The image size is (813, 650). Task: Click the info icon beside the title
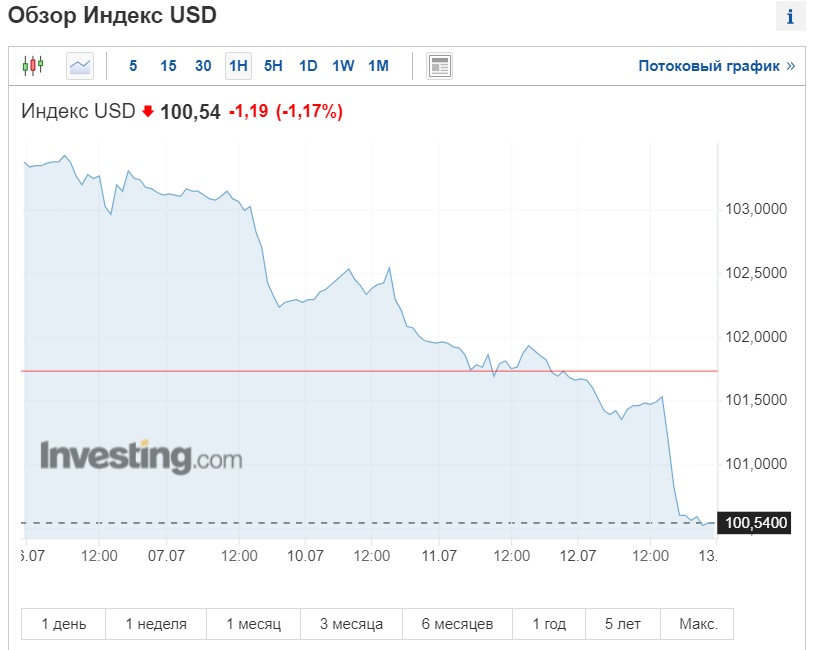click(x=790, y=17)
